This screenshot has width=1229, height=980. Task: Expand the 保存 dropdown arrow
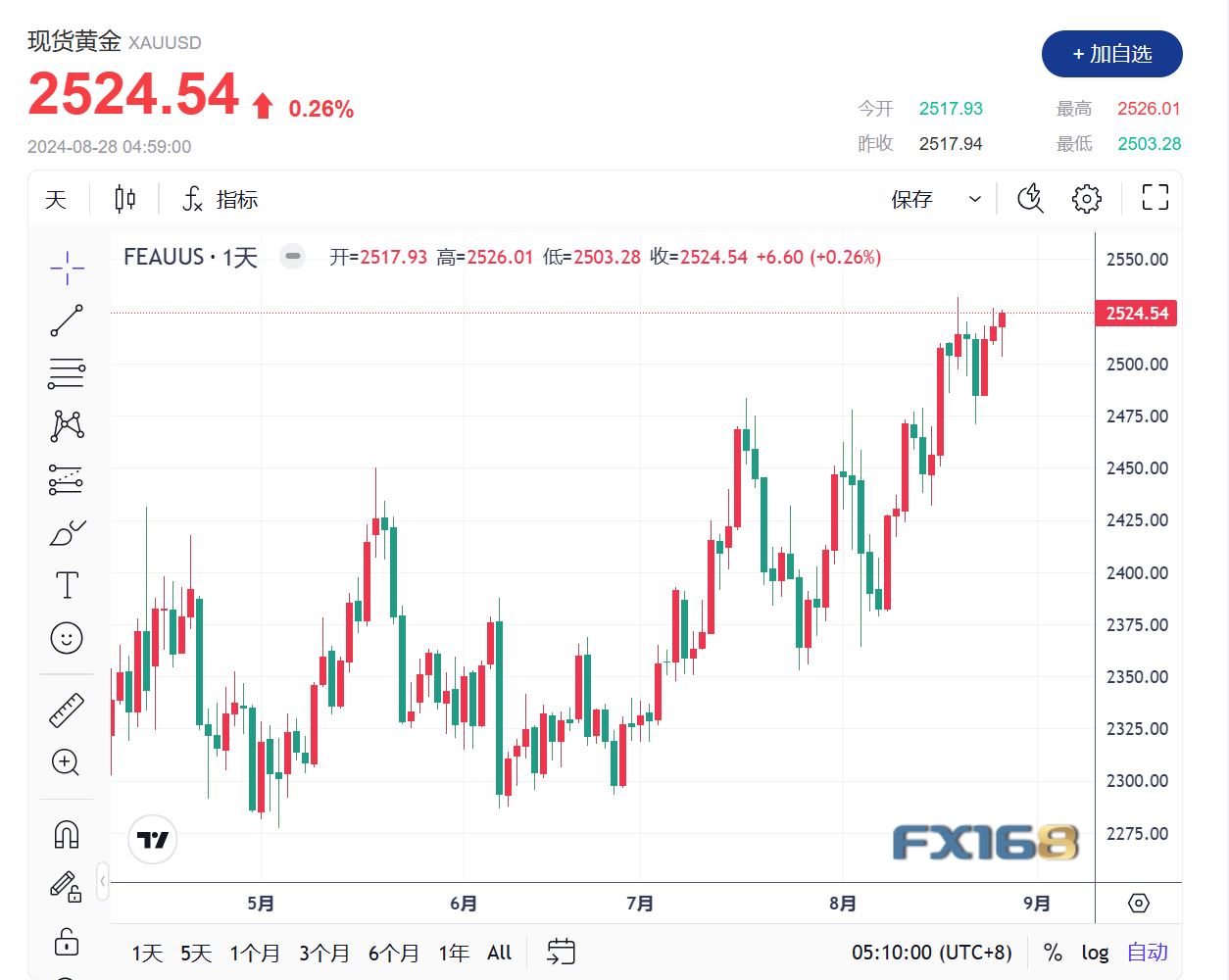(974, 199)
